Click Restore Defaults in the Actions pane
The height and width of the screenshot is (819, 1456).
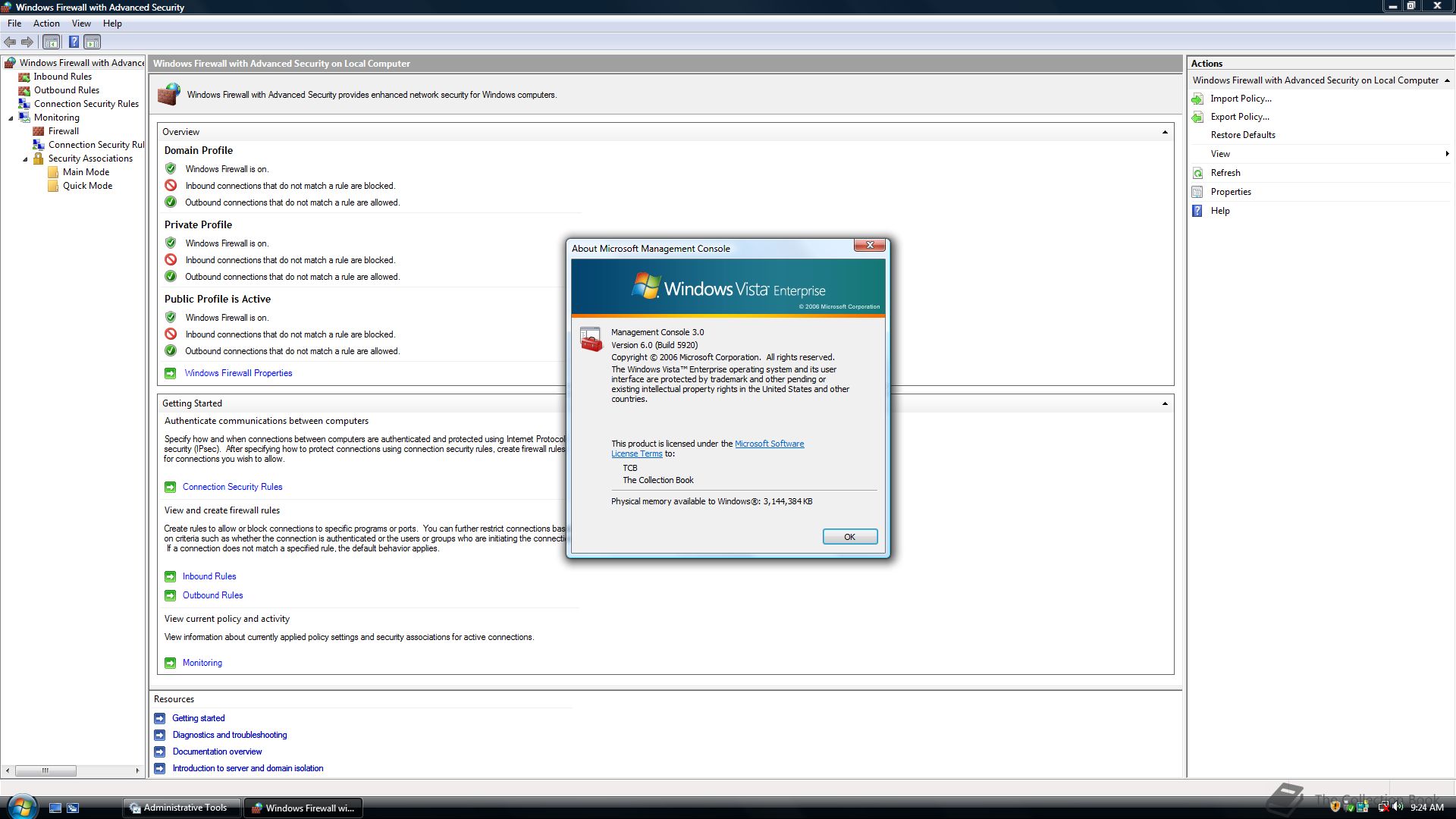pyautogui.click(x=1242, y=135)
